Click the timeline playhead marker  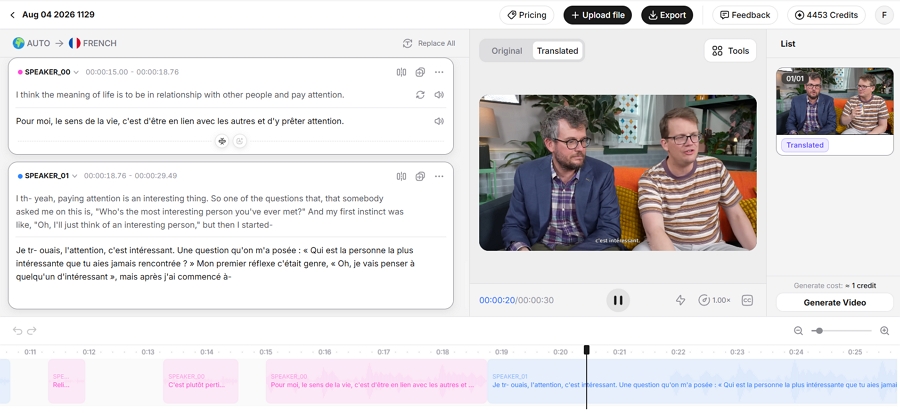point(587,350)
